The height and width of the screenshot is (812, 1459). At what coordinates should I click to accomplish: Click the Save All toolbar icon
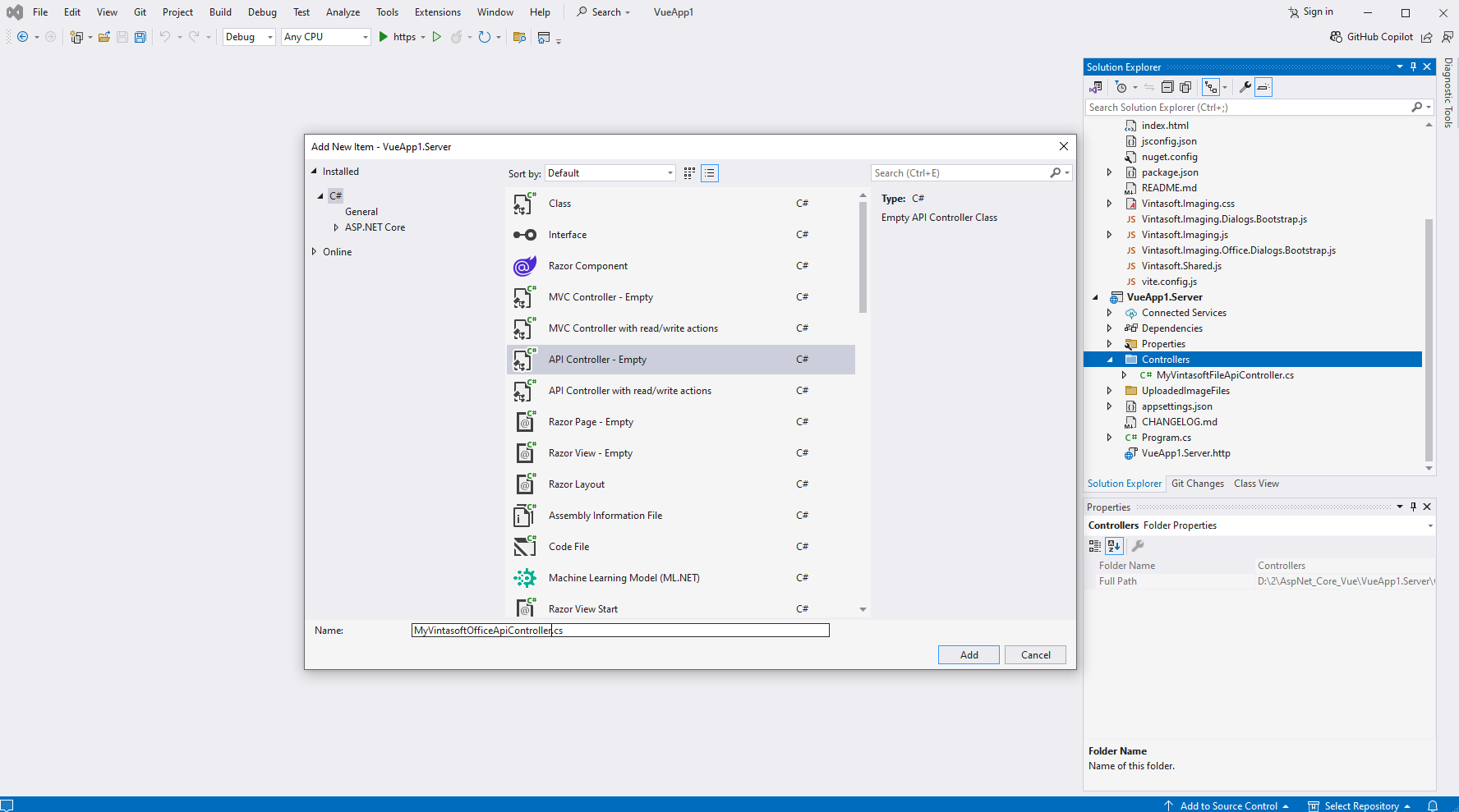140,37
